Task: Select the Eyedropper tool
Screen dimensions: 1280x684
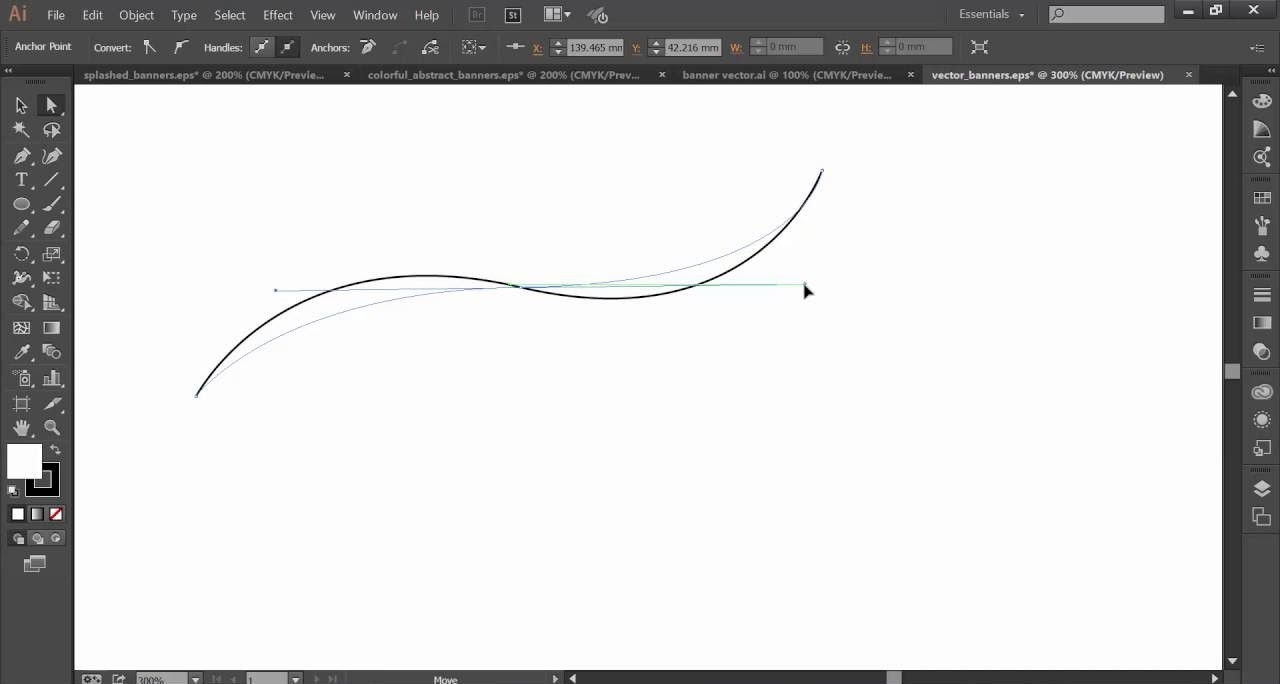Action: 21,352
